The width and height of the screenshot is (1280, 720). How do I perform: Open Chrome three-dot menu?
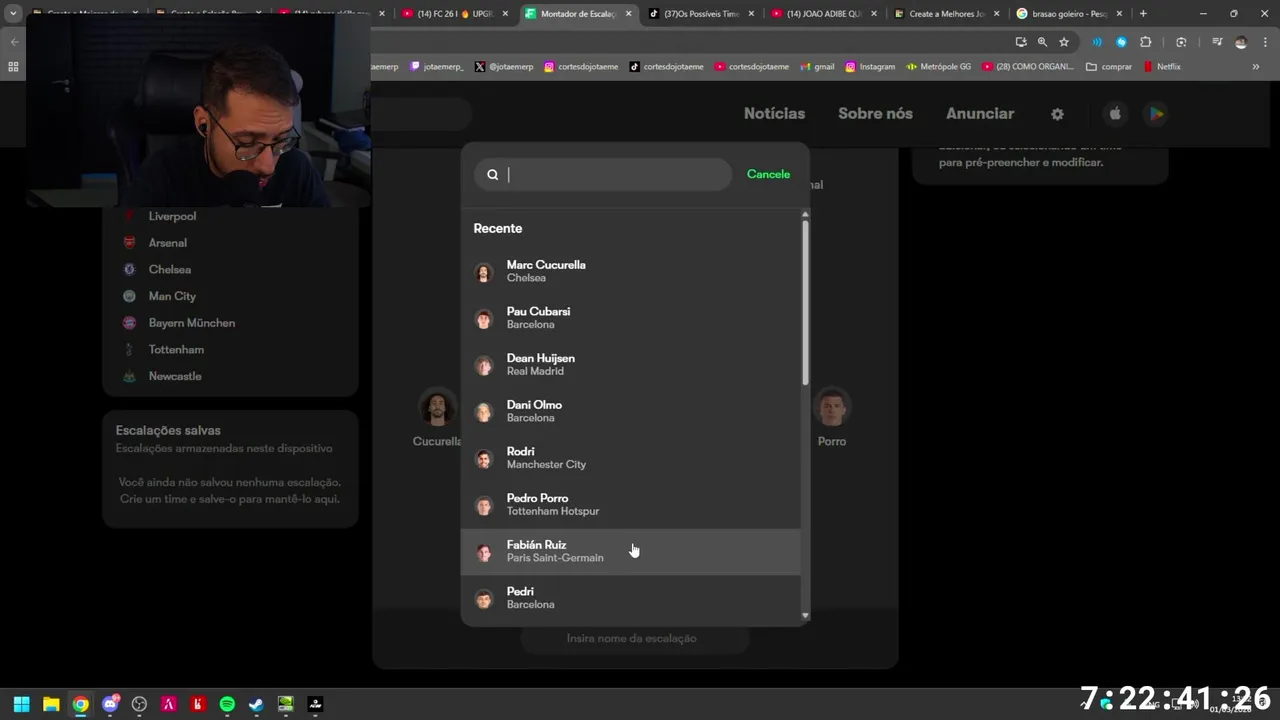[1265, 42]
